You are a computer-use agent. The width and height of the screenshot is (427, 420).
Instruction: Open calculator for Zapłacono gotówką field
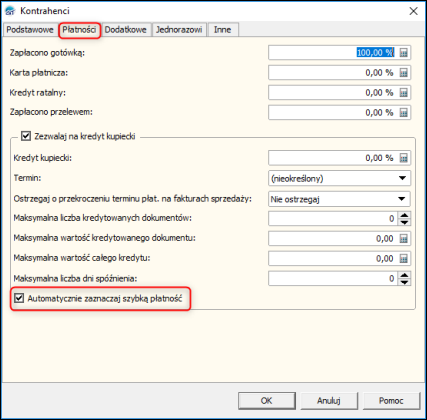pyautogui.click(x=403, y=53)
